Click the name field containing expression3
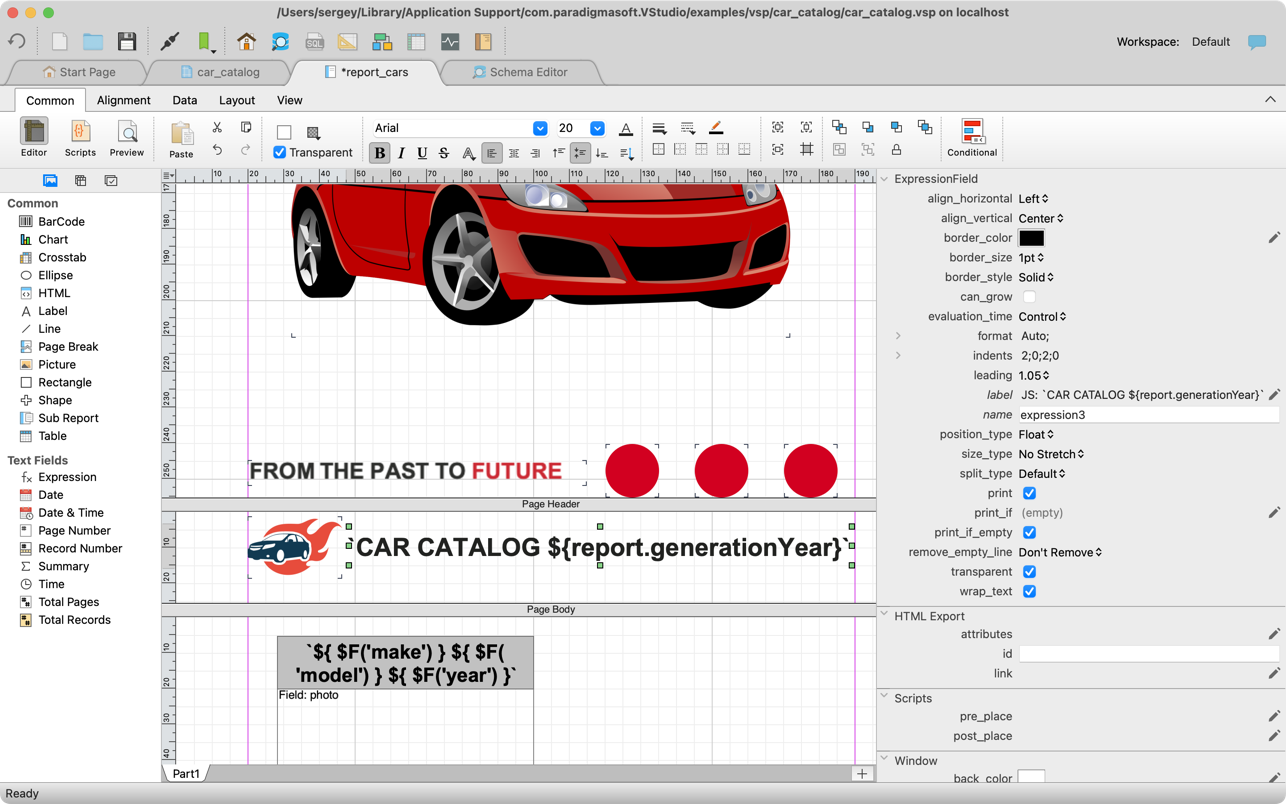 click(x=1147, y=415)
